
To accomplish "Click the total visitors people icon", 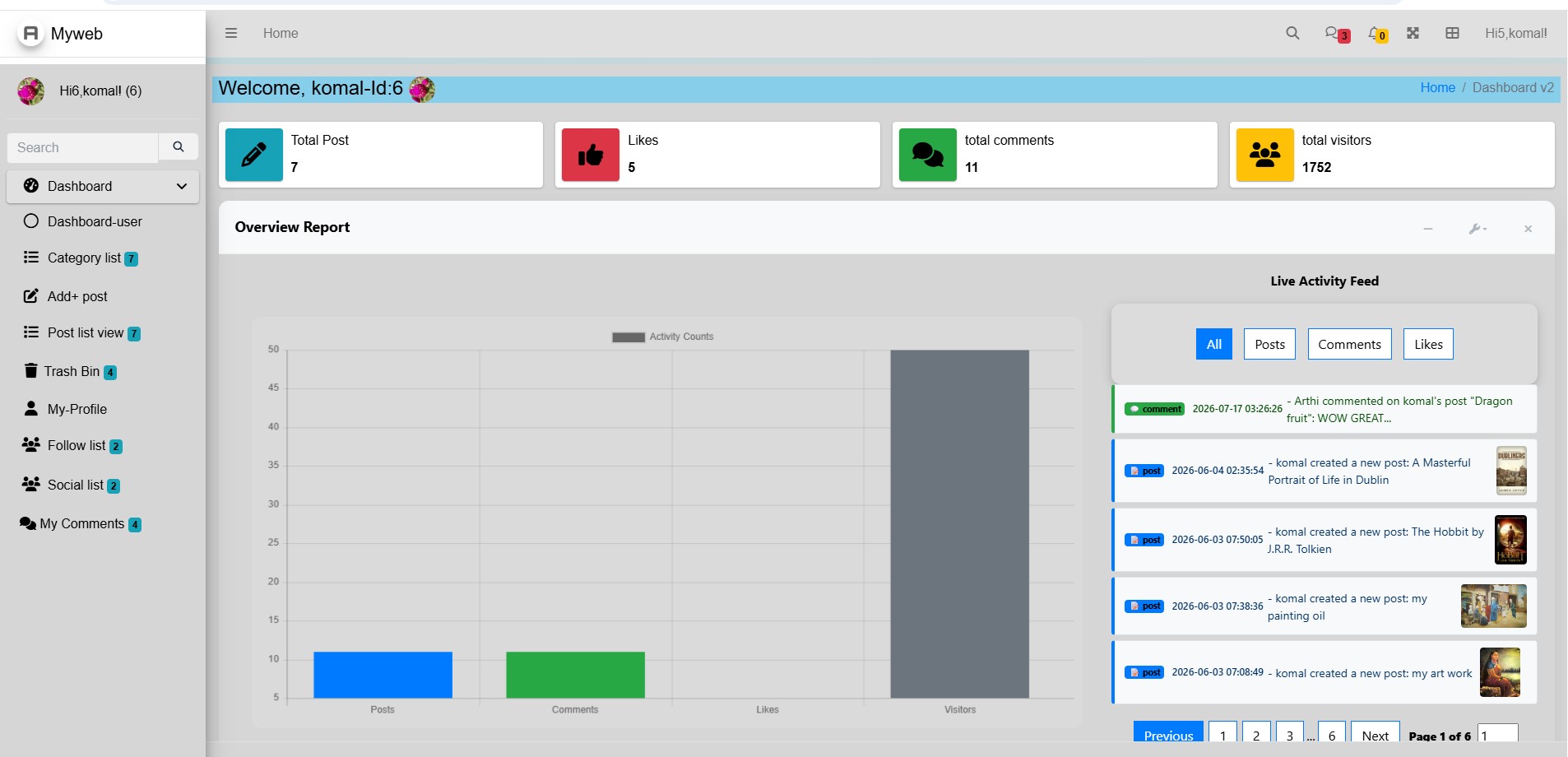I will pos(1265,155).
